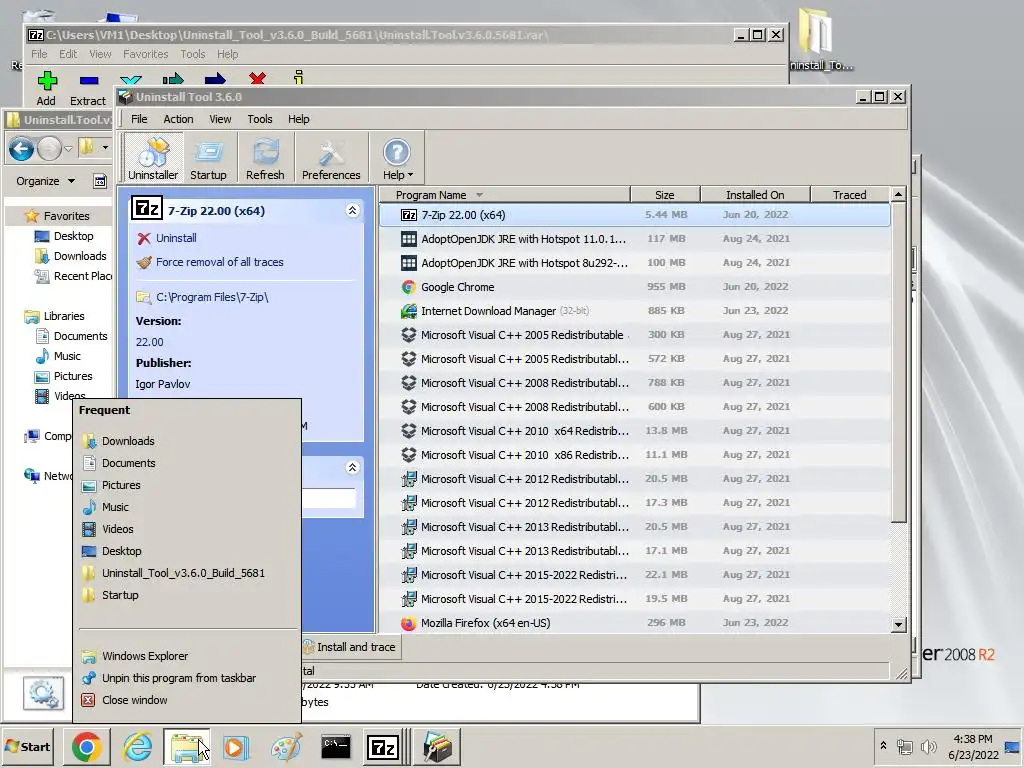Select AdoptOpenJDK JRE with Hotspot 8u292 row
This screenshot has width=1024, height=768.
point(634,263)
